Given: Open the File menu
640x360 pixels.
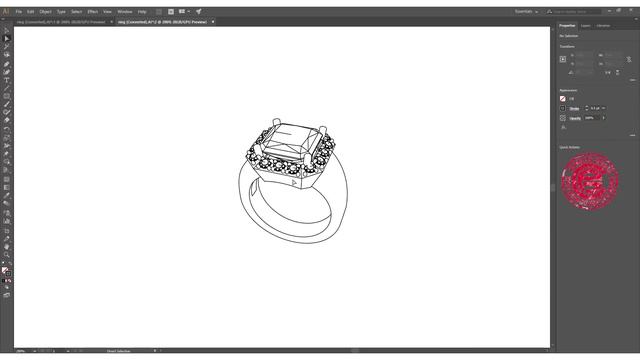Looking at the screenshot, I should (19, 12).
